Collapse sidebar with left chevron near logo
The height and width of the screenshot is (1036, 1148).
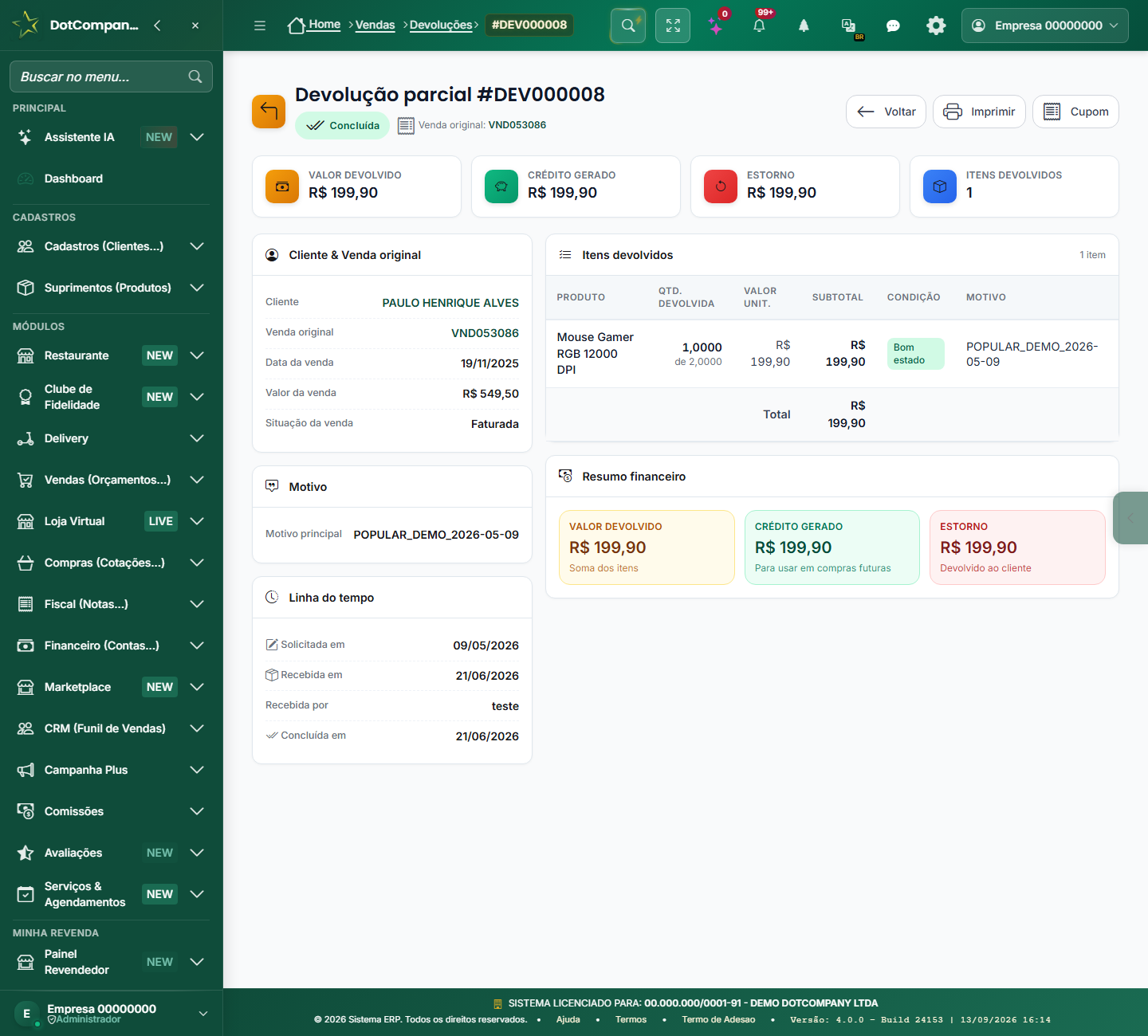(x=157, y=26)
